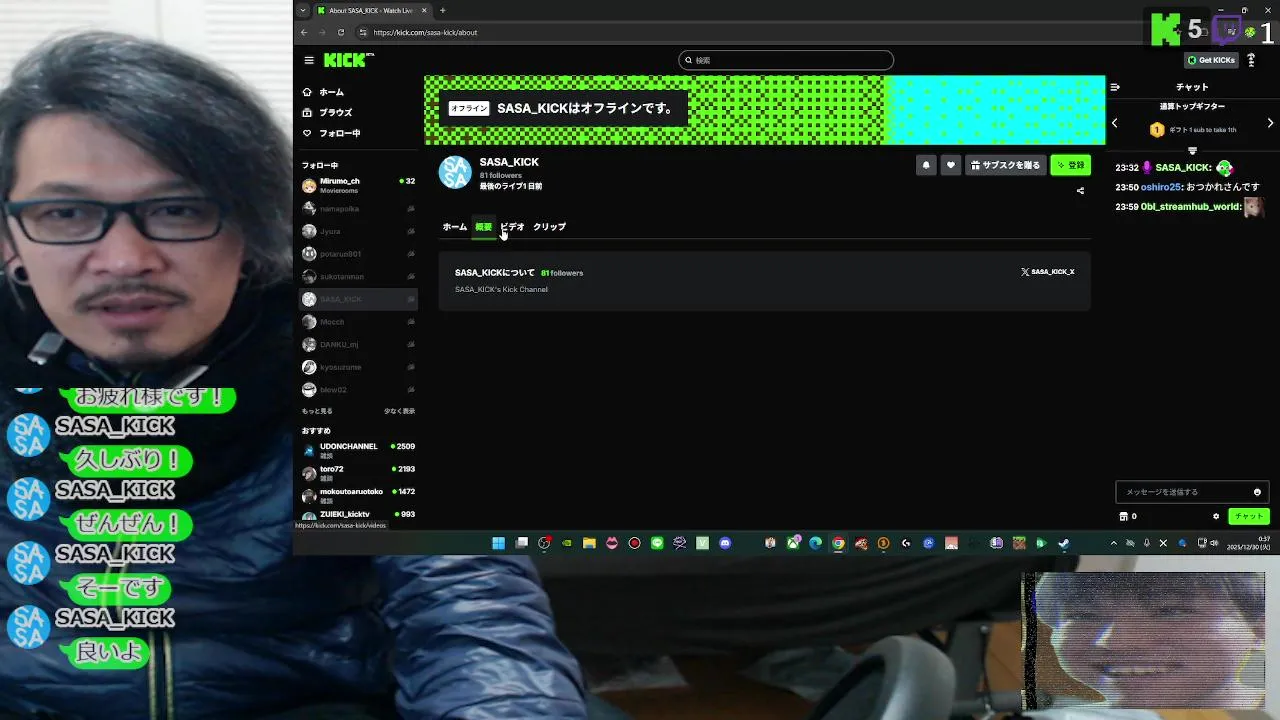The image size is (1280, 720).
Task: Open the tab search dropdown arrow
Action: [303, 11]
